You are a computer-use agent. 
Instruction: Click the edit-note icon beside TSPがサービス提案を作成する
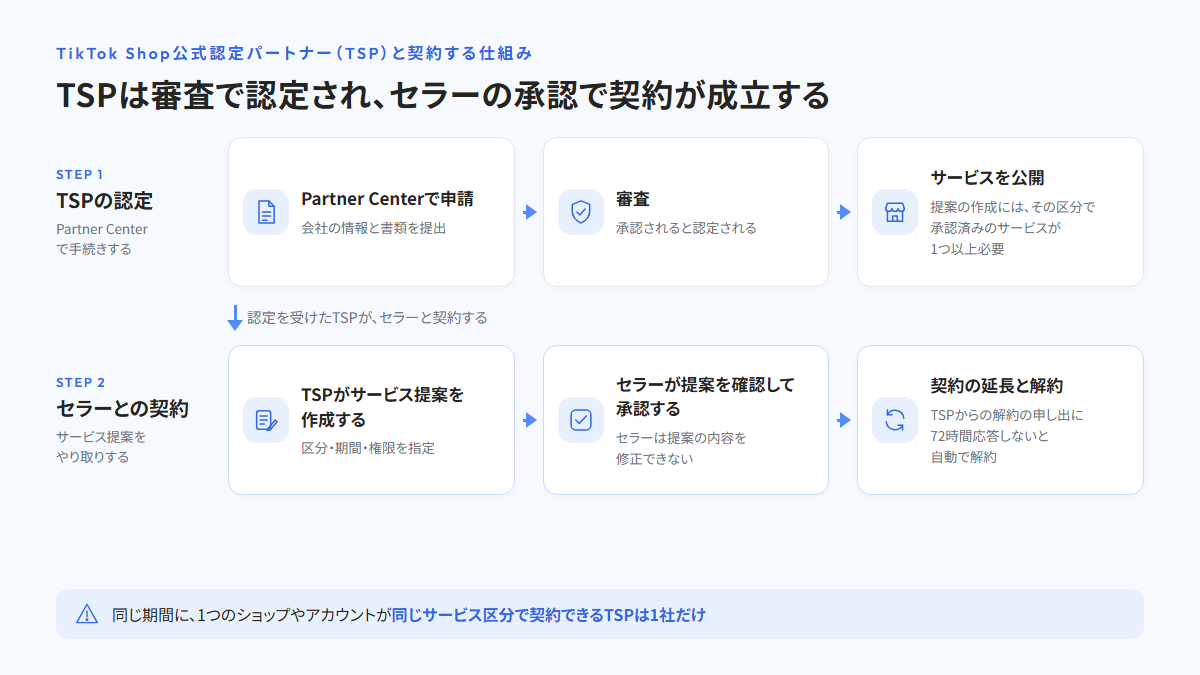click(266, 420)
